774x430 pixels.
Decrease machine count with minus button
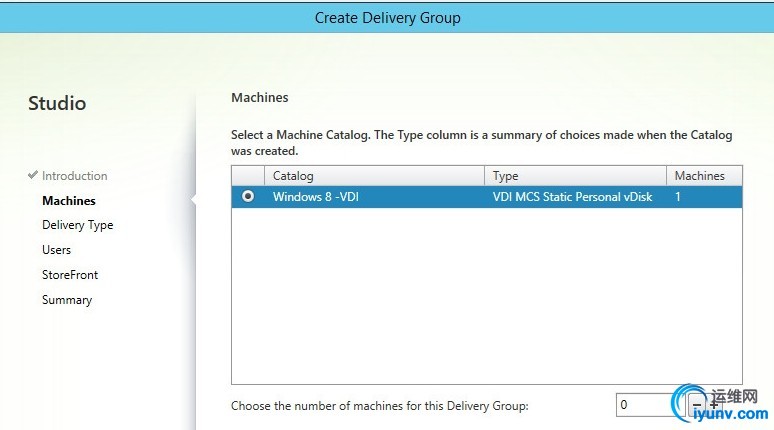coord(697,405)
